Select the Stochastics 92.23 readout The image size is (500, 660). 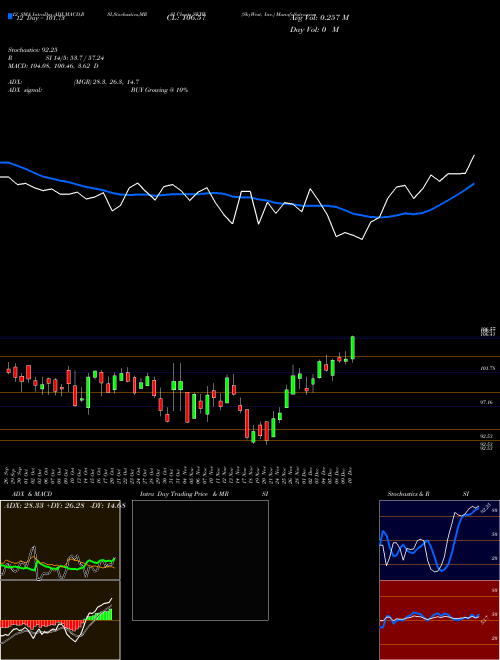[32, 50]
